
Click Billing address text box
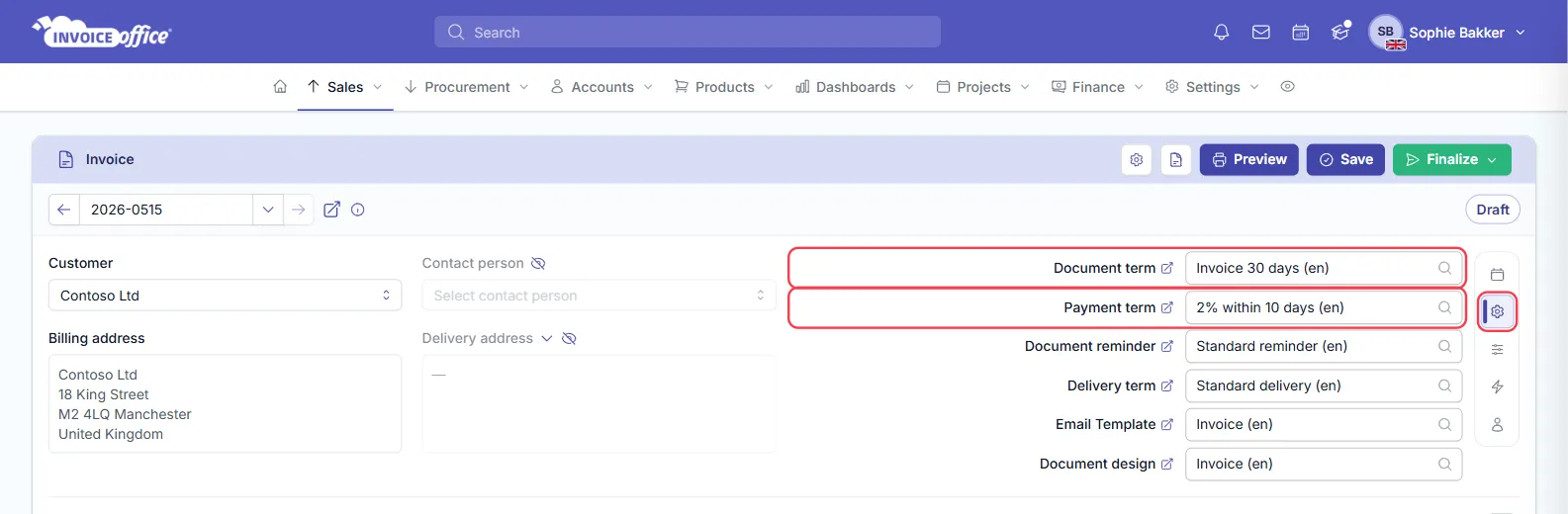tap(225, 403)
